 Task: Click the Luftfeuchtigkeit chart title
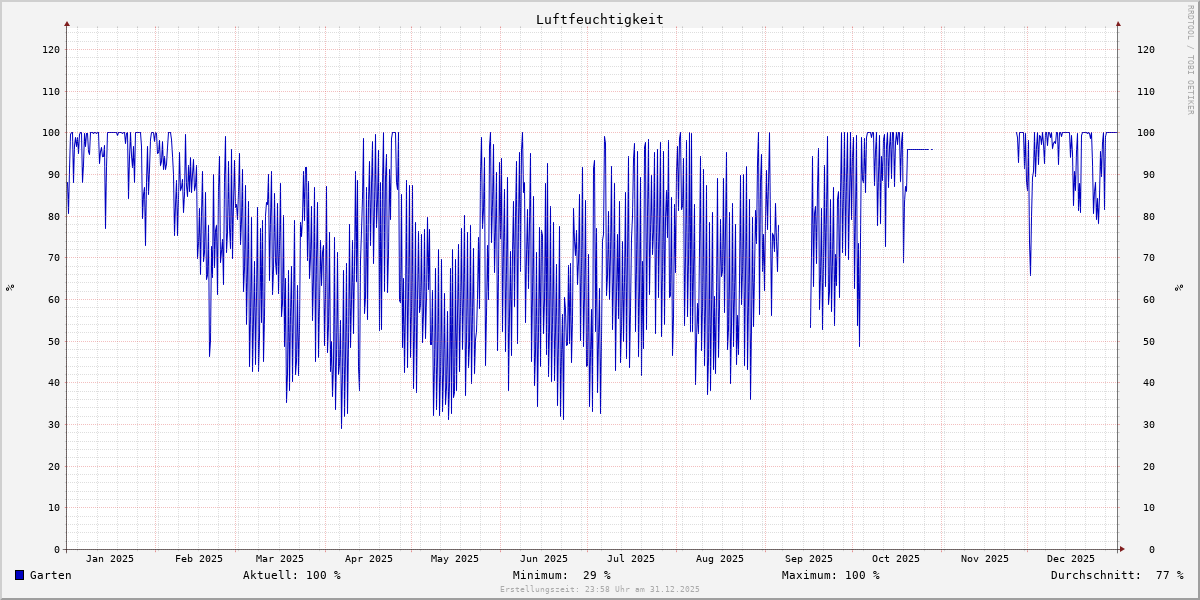pyautogui.click(x=599, y=19)
